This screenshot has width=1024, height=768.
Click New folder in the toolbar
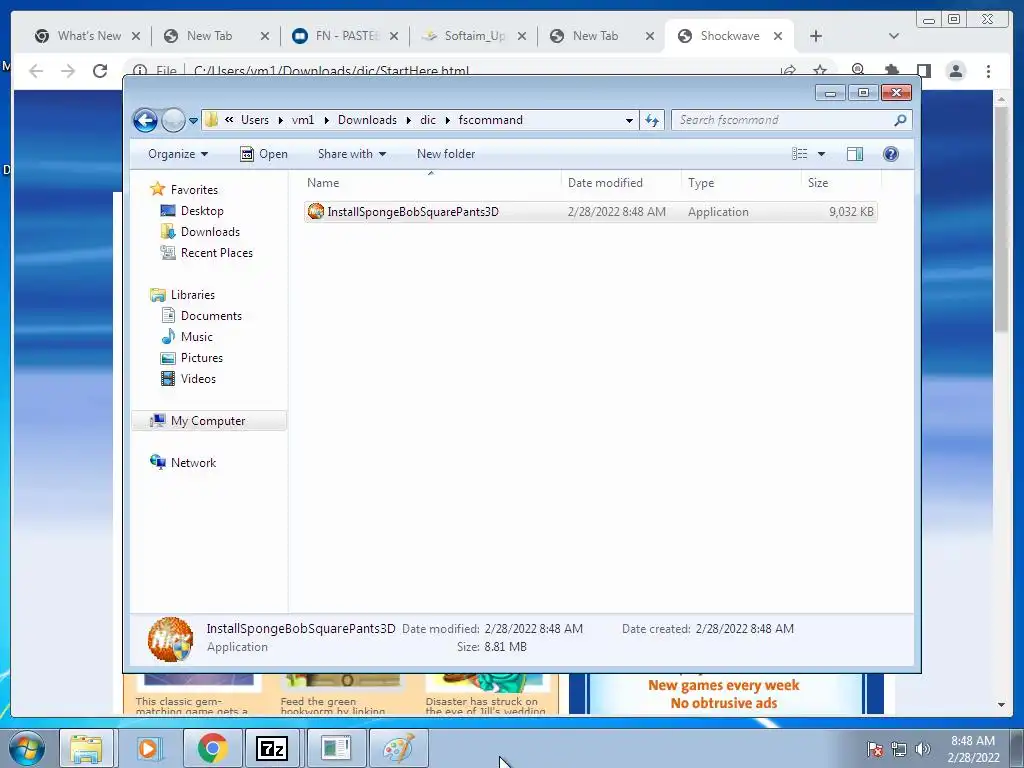pyautogui.click(x=446, y=154)
